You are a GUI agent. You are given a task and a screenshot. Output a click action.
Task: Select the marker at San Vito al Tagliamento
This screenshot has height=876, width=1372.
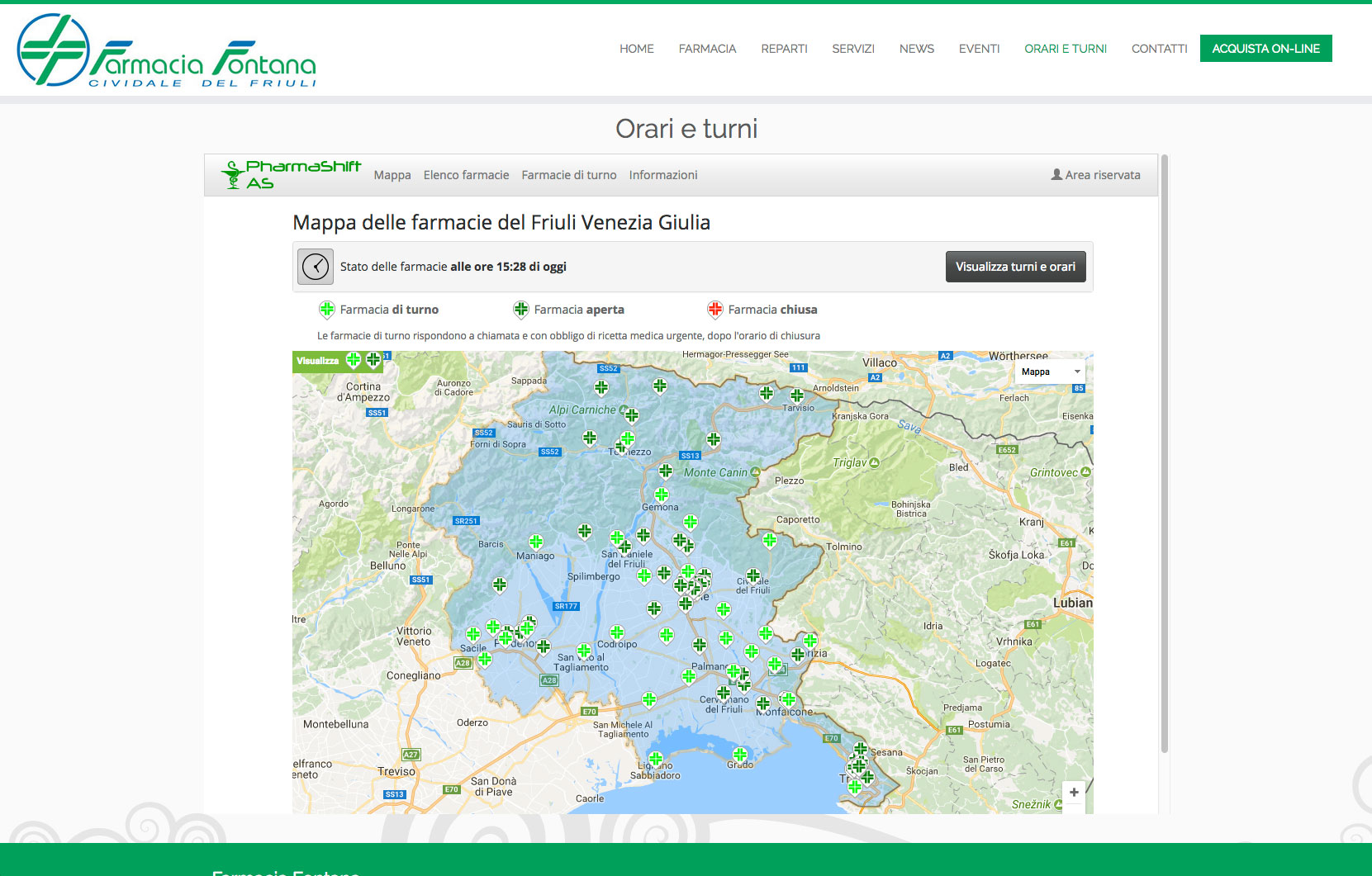(x=584, y=651)
